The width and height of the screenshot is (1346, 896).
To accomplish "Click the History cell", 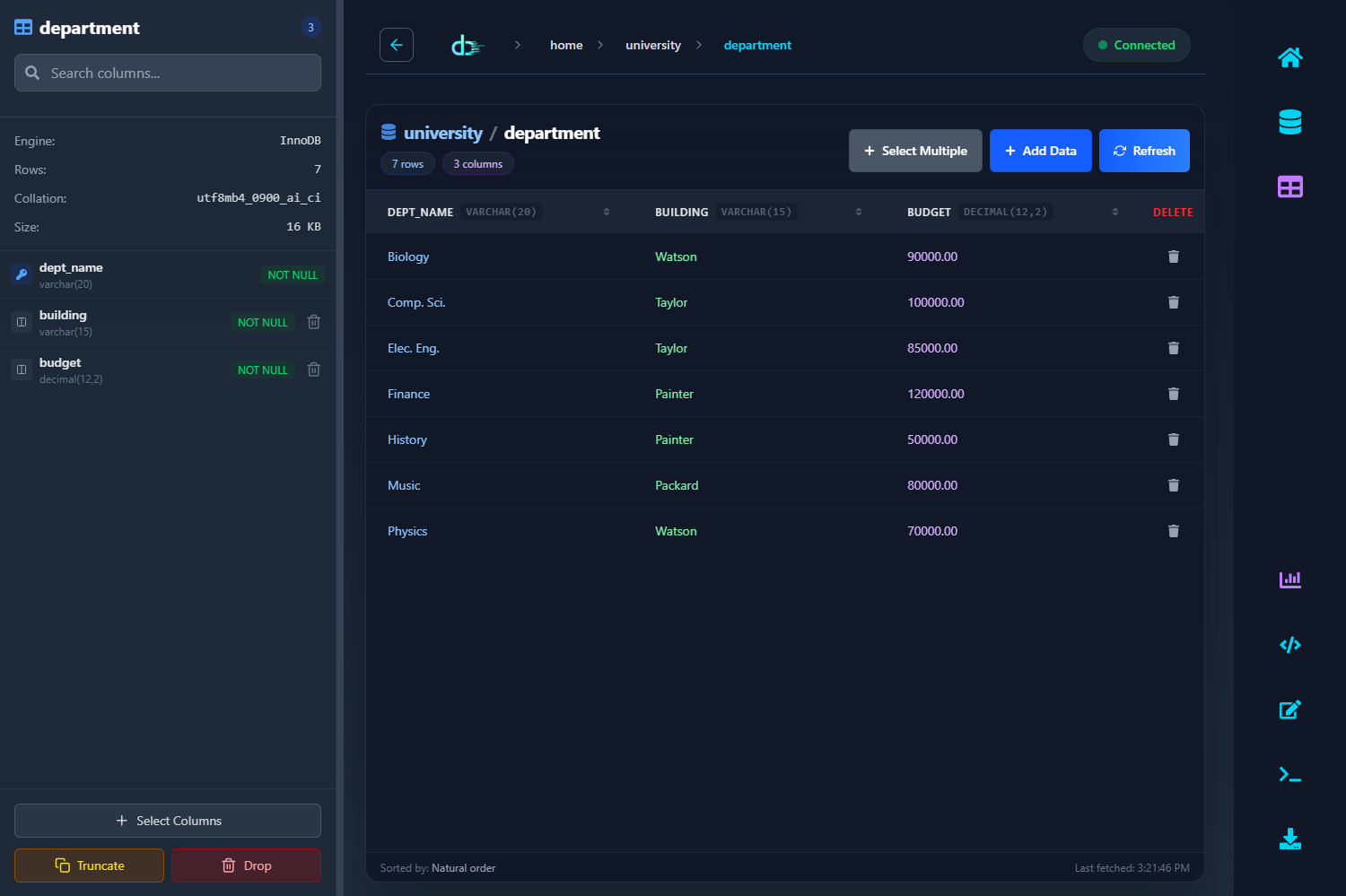I will point(407,439).
